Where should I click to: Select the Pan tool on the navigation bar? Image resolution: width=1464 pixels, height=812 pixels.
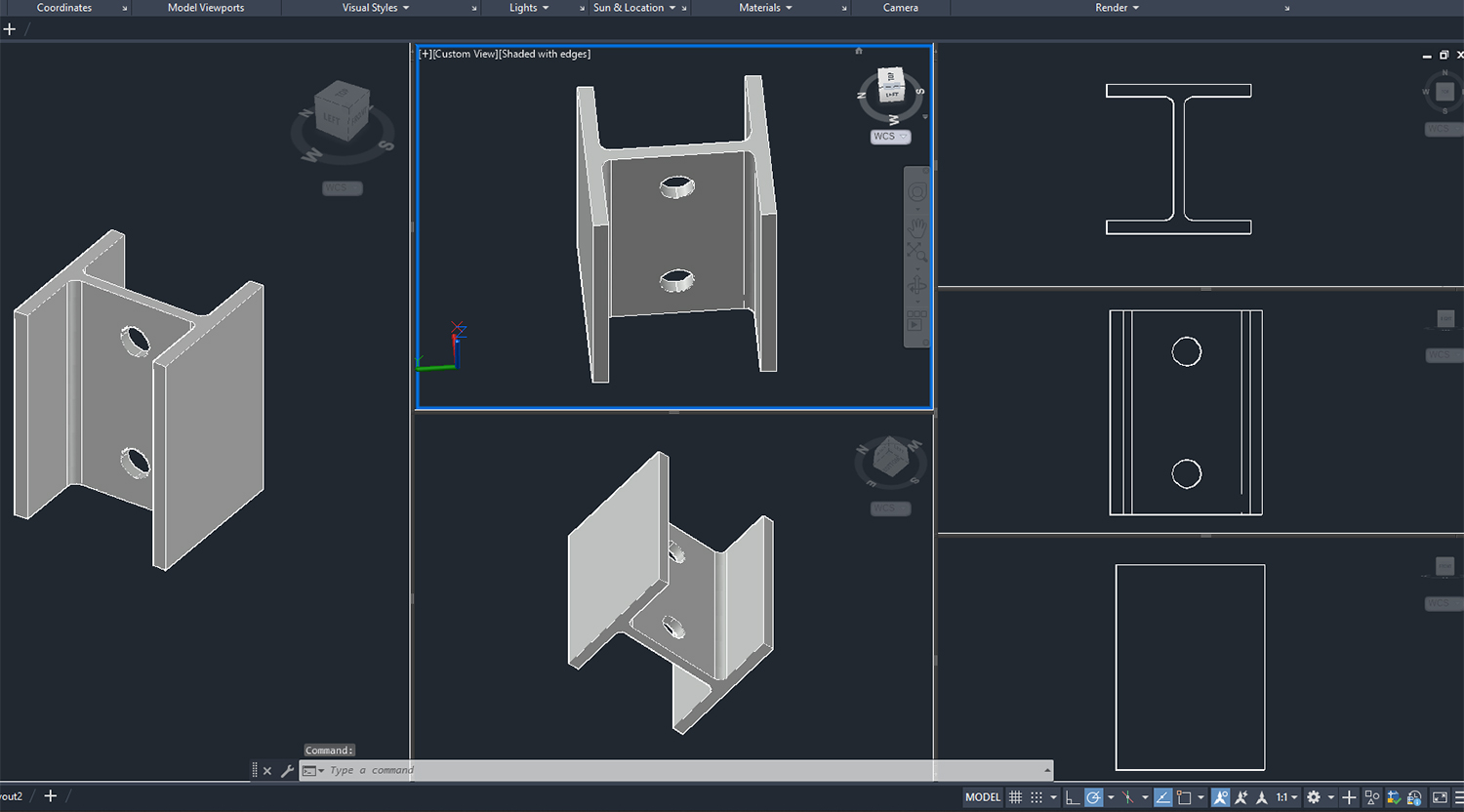coord(916,226)
